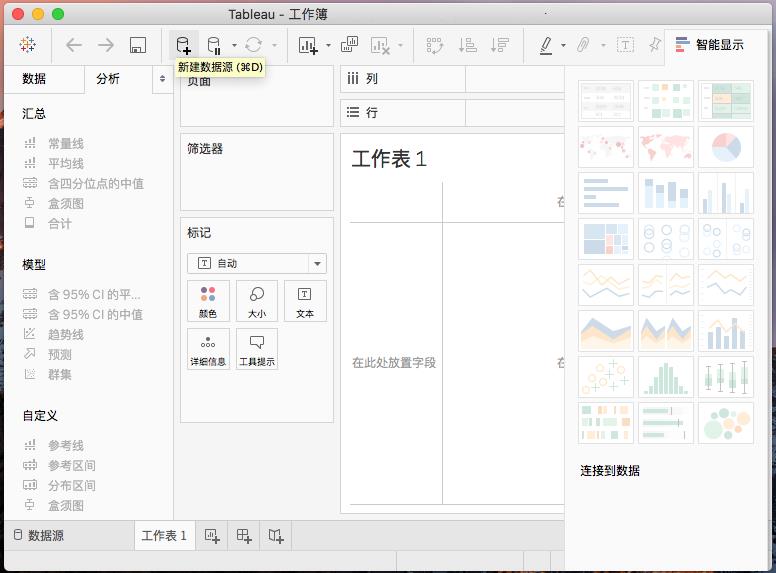Click the redo forward arrow

[x=105, y=46]
